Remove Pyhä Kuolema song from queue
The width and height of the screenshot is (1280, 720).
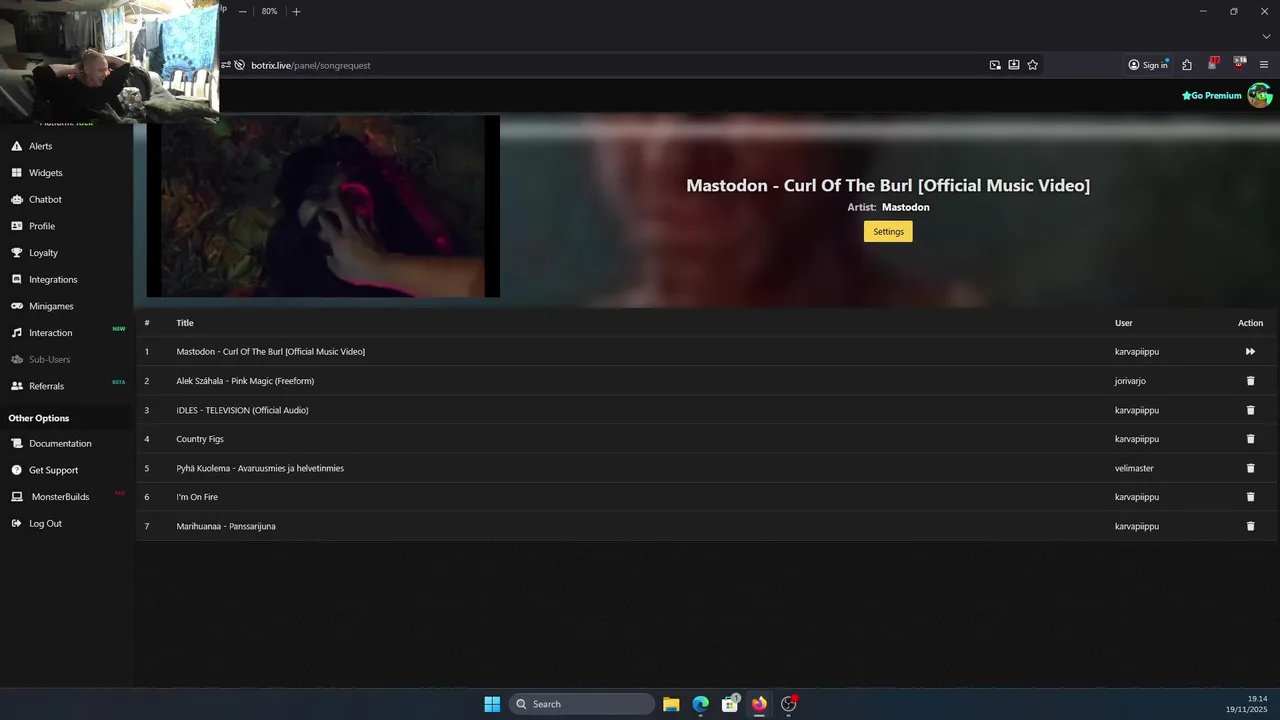[x=1250, y=468]
